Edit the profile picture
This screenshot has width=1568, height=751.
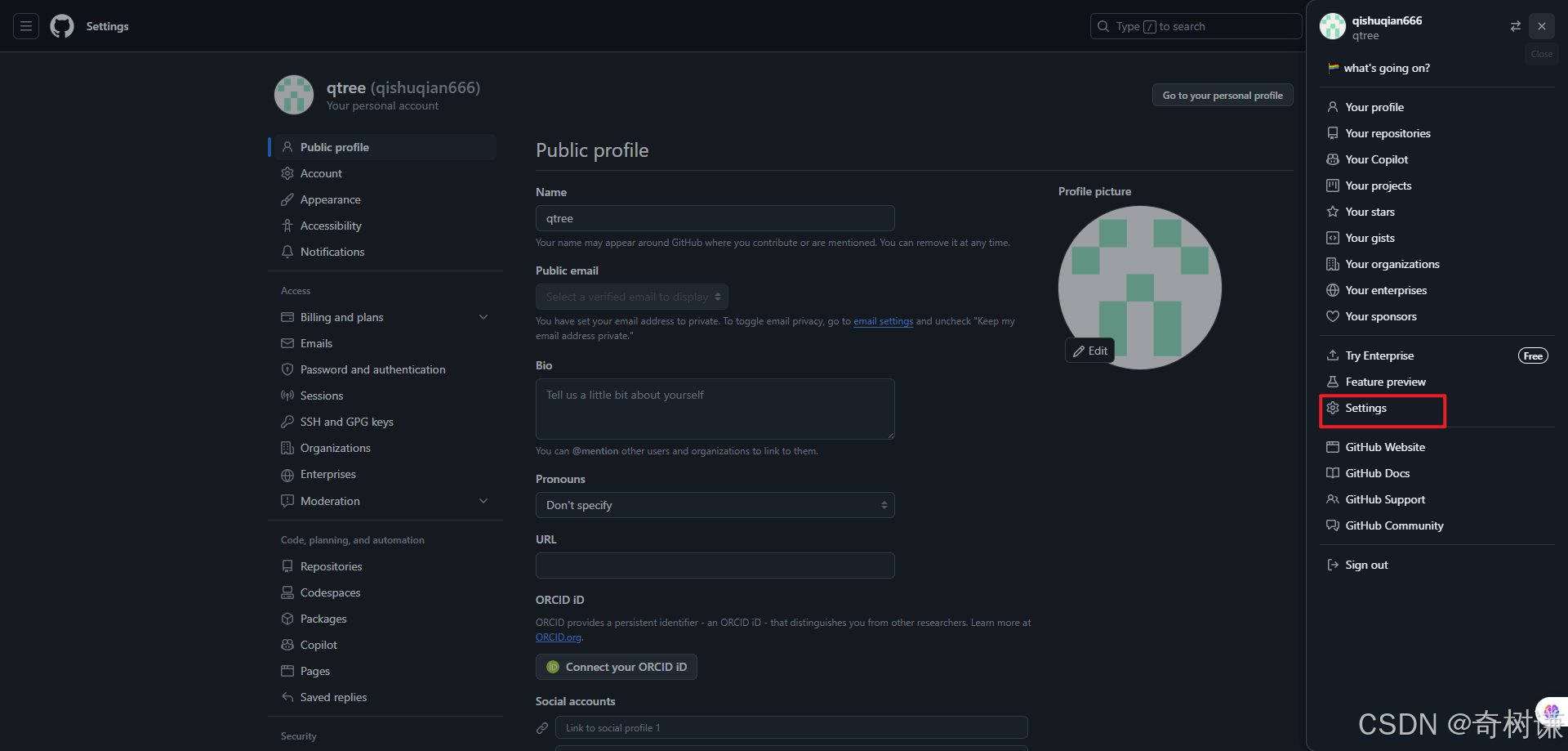pyautogui.click(x=1089, y=351)
